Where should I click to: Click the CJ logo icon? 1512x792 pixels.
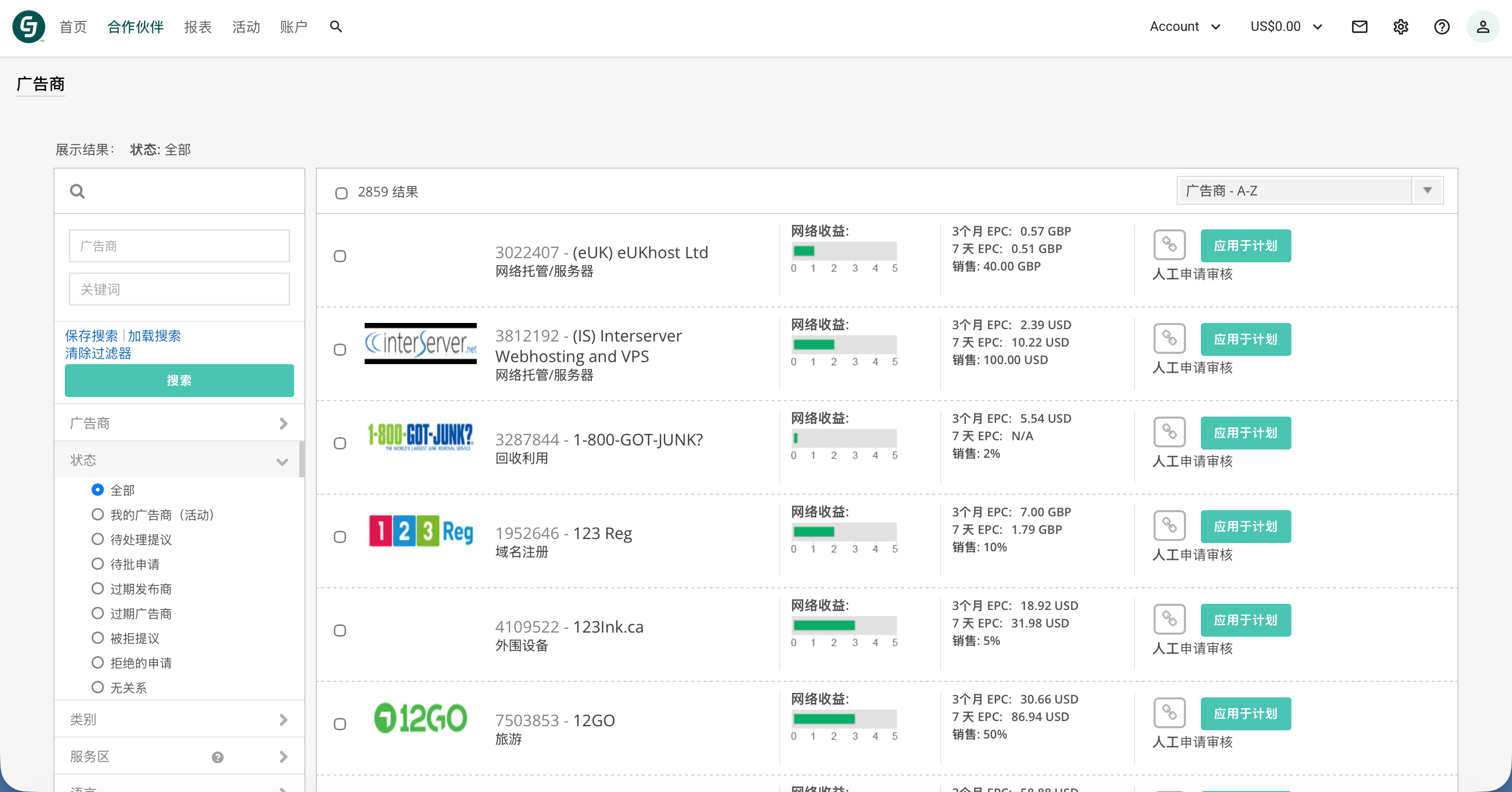tap(29, 26)
